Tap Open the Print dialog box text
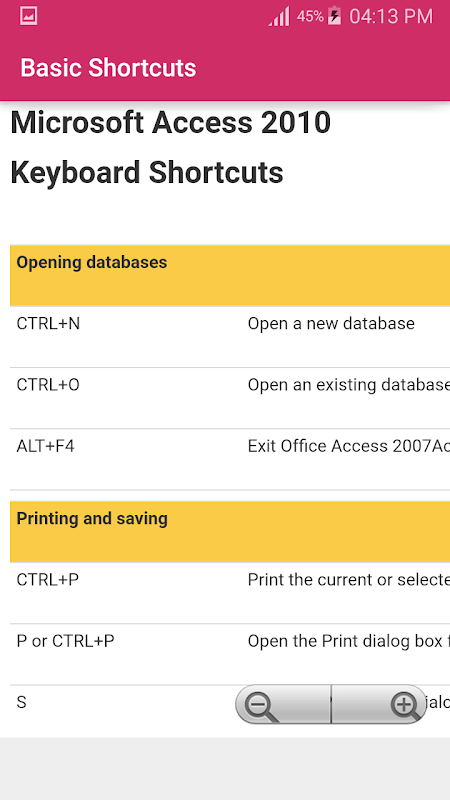 pos(349,641)
